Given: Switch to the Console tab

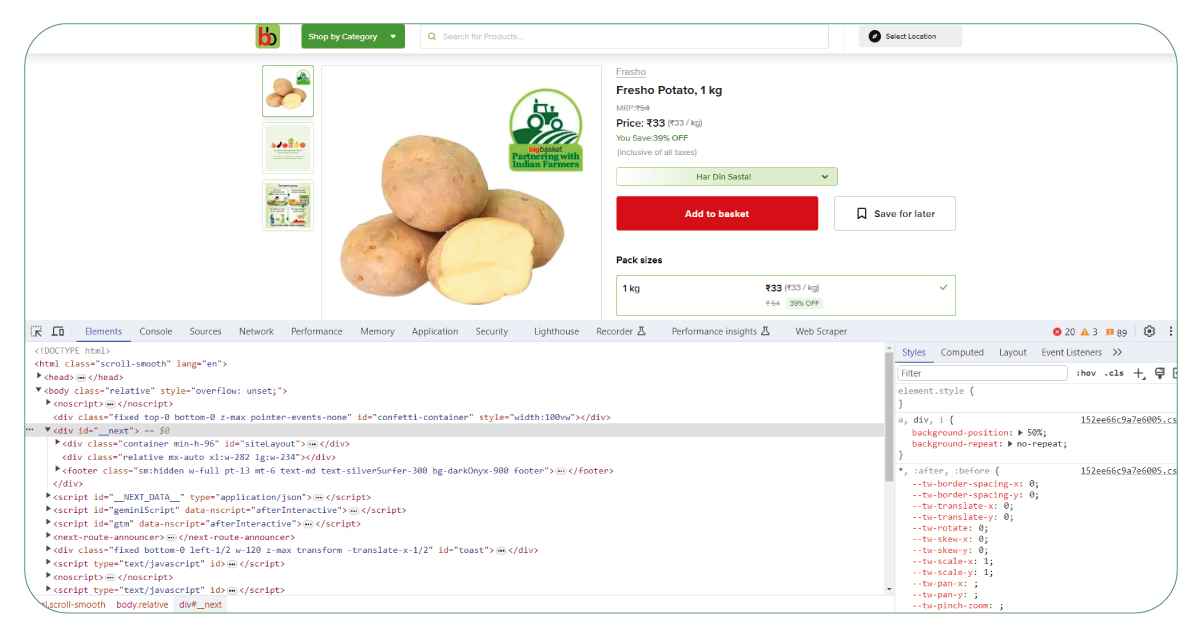Looking at the screenshot, I should tap(156, 331).
